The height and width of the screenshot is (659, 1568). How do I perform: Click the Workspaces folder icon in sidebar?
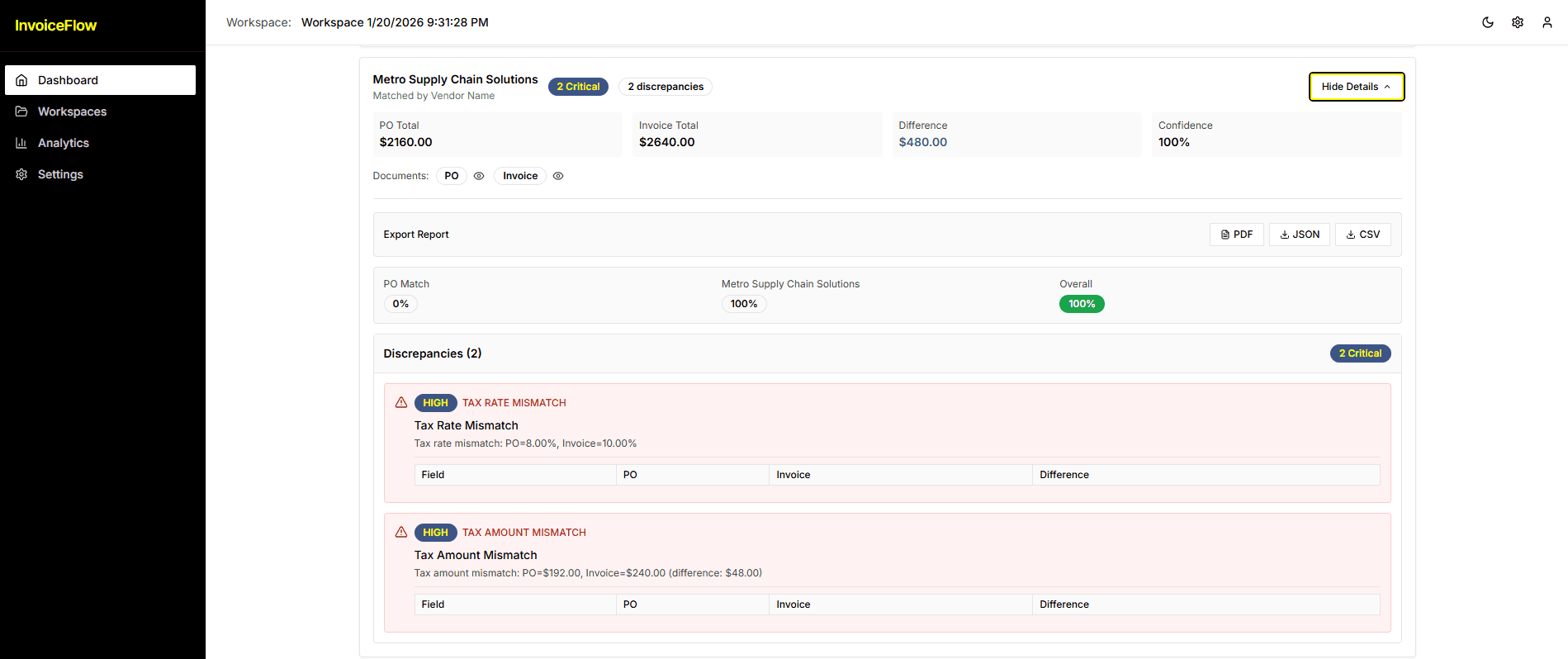(21, 111)
